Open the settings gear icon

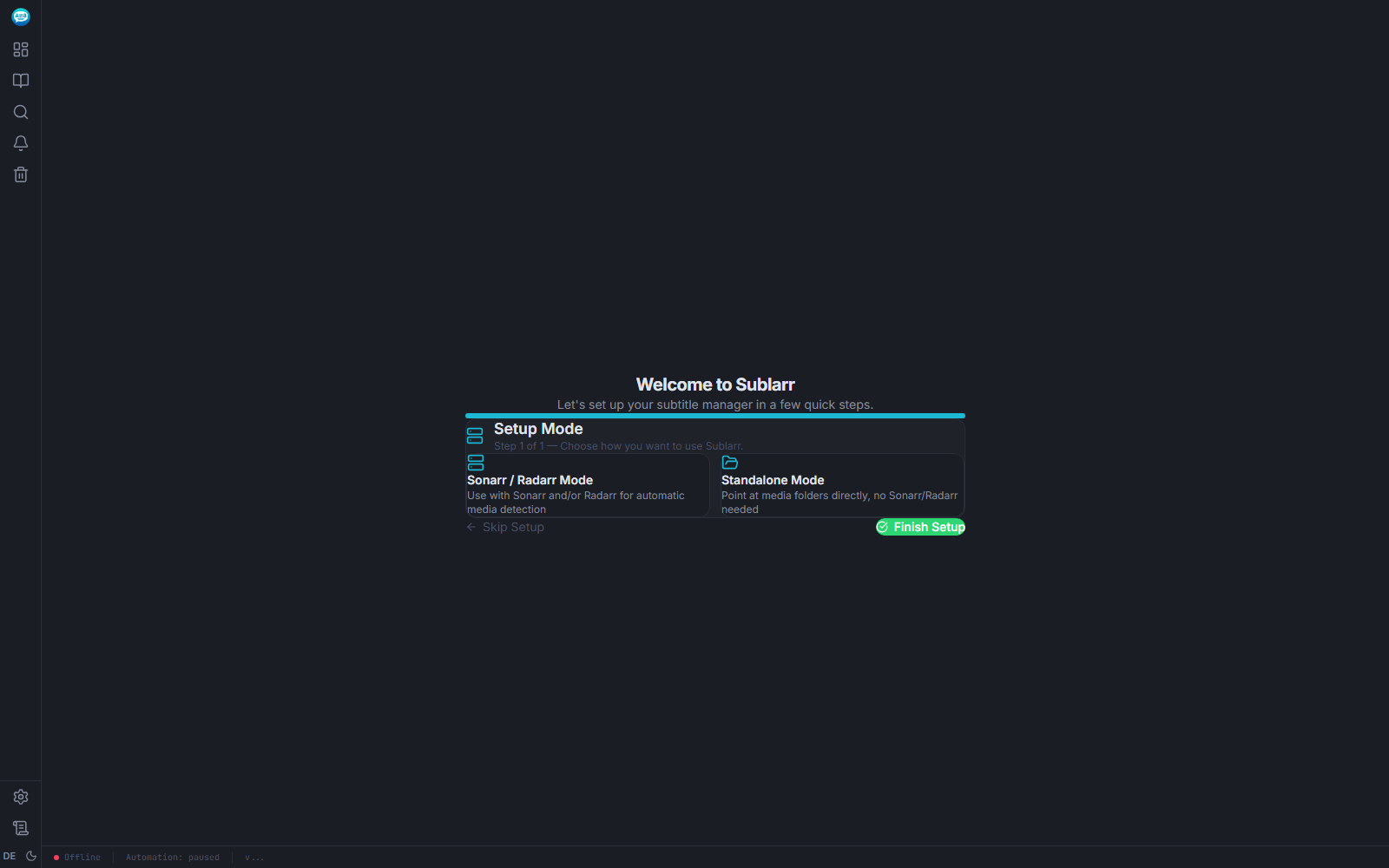[21, 797]
